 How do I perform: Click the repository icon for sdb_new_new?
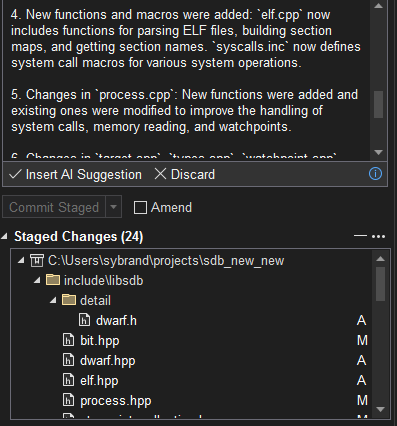[37, 260]
